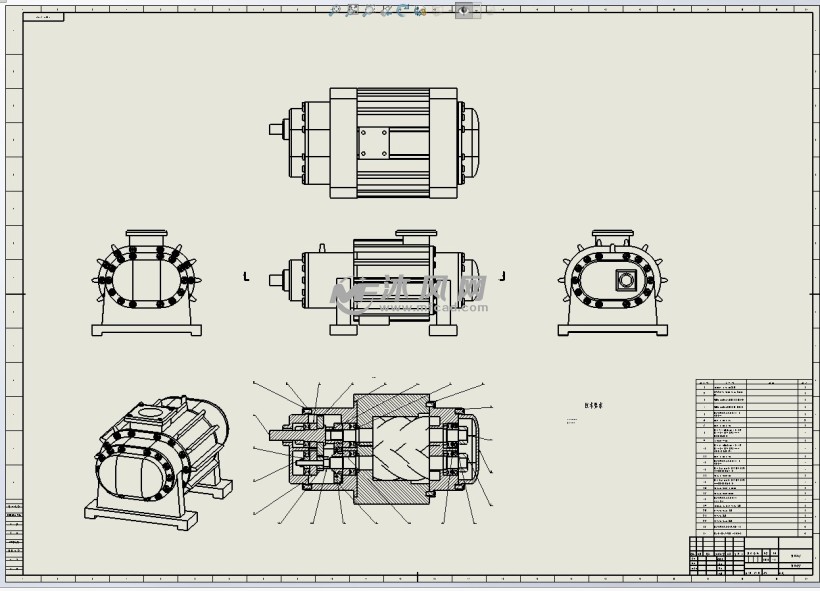820x591 pixels.
Task: Select the front elevation view of the compressor
Action: pyautogui.click(x=374, y=282)
